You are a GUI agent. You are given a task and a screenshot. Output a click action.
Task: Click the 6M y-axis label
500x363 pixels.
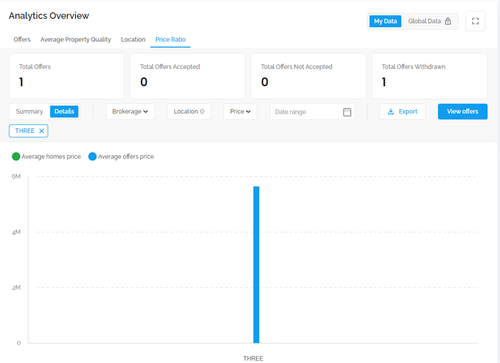point(16,176)
